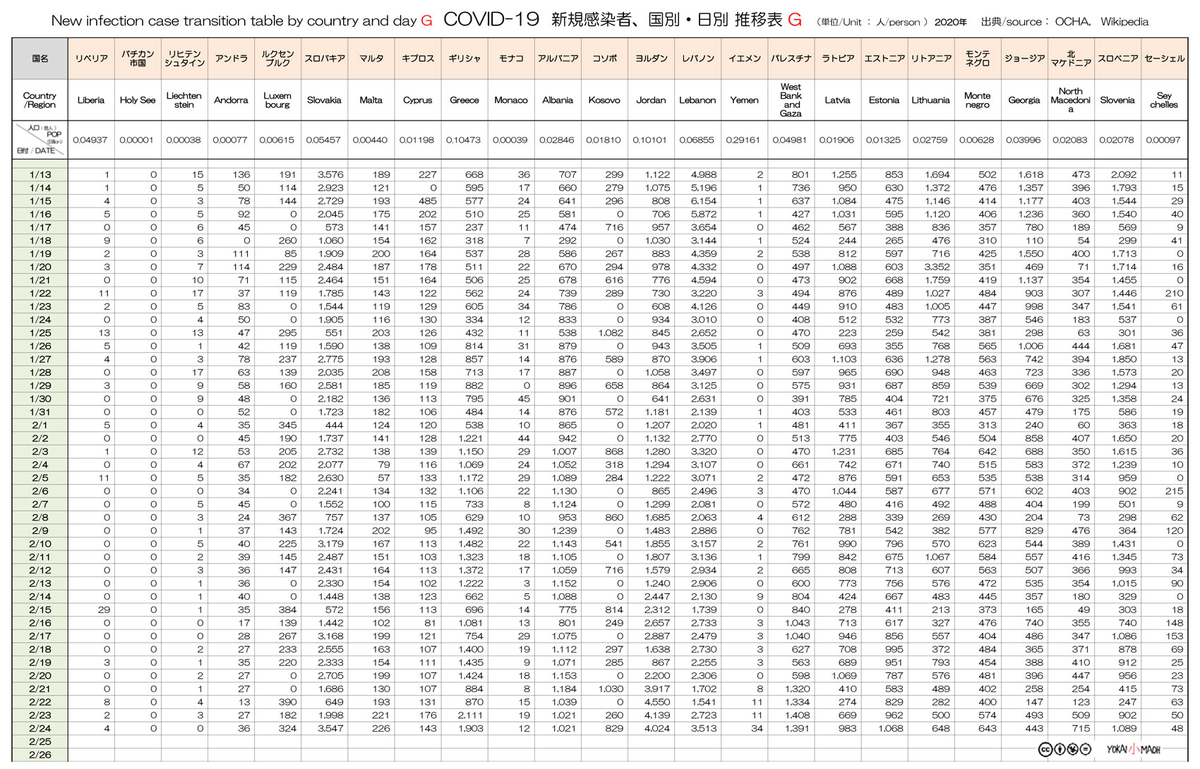
Task: Select the 'Holy See' column header
Action: (x=137, y=100)
